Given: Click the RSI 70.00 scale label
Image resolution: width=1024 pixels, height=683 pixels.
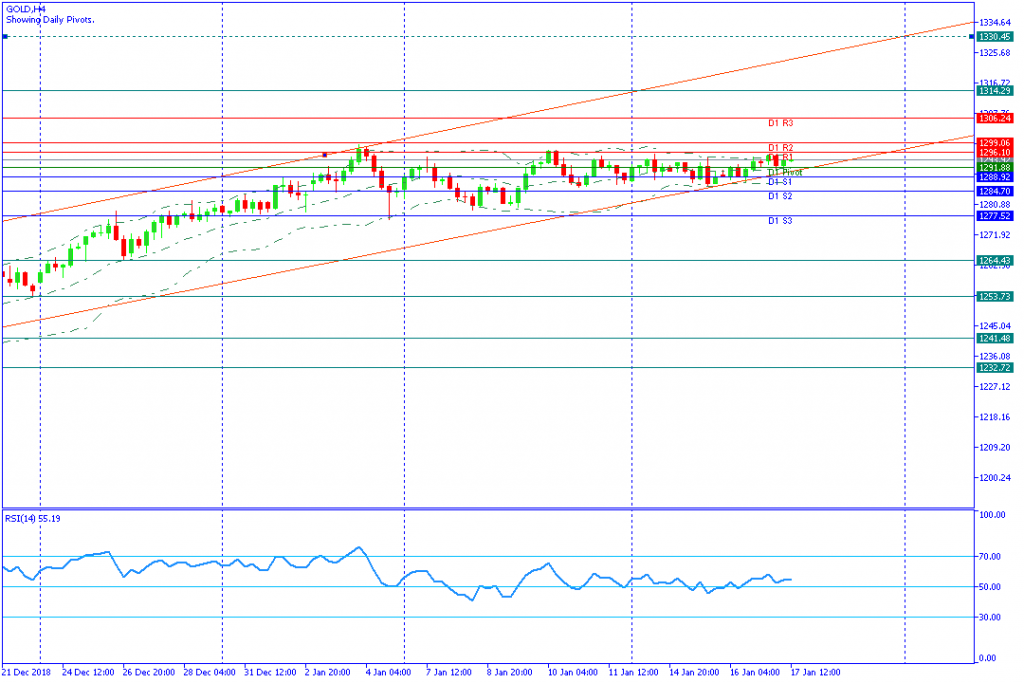Looking at the screenshot, I should pos(990,557).
